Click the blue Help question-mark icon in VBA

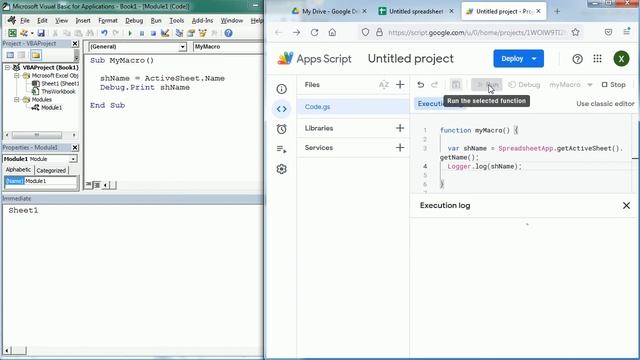(229, 33)
